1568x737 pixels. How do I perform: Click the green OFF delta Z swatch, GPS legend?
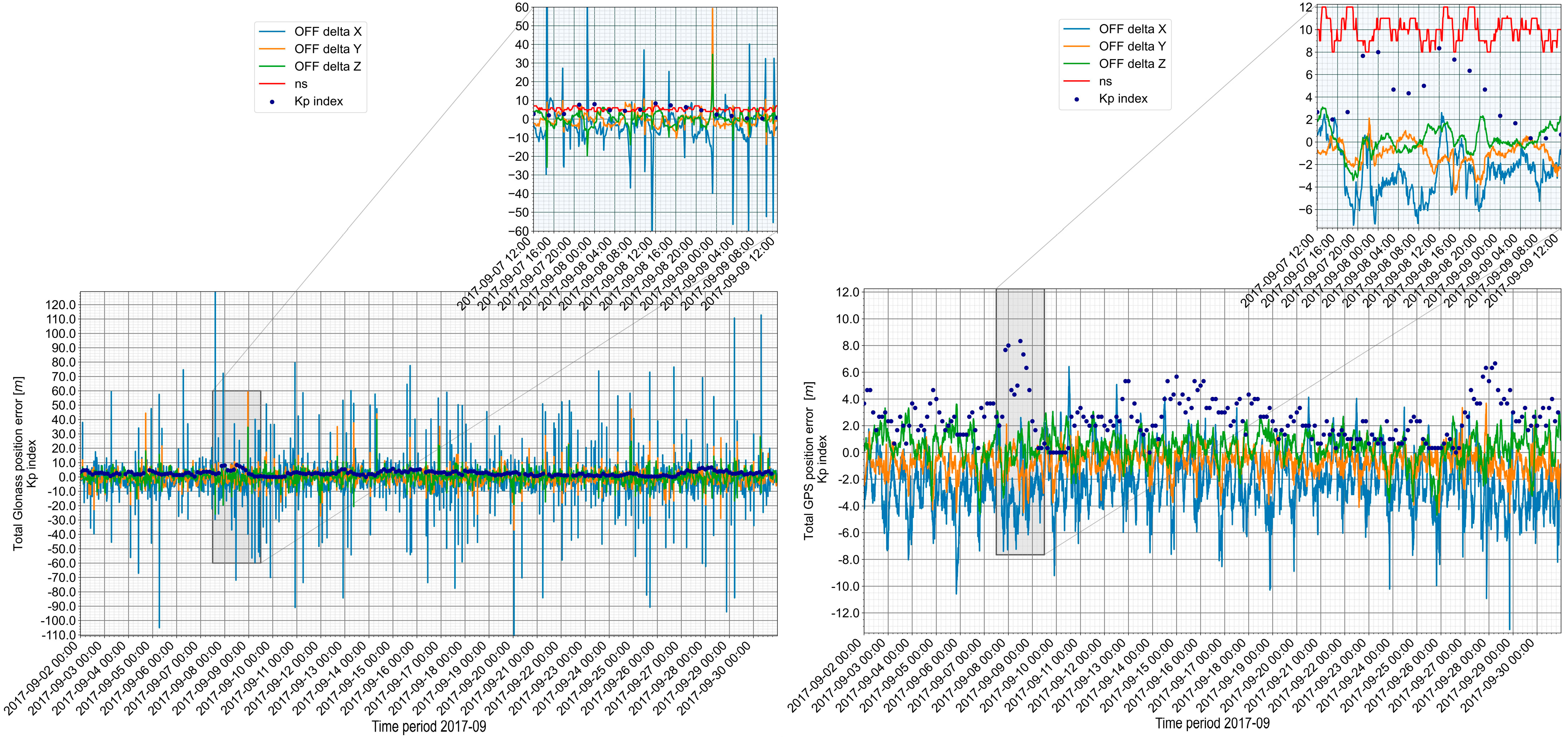[x=1077, y=64]
